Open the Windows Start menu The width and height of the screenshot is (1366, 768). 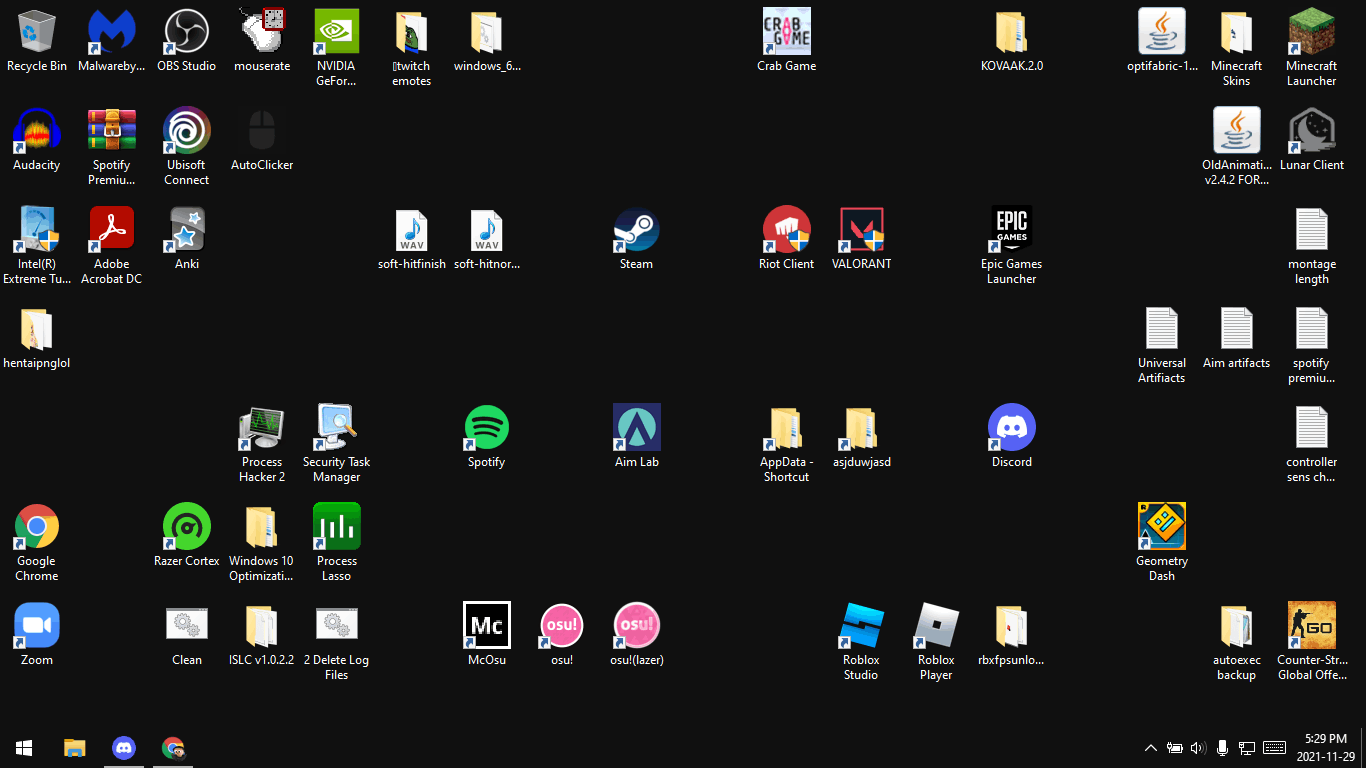click(x=24, y=747)
